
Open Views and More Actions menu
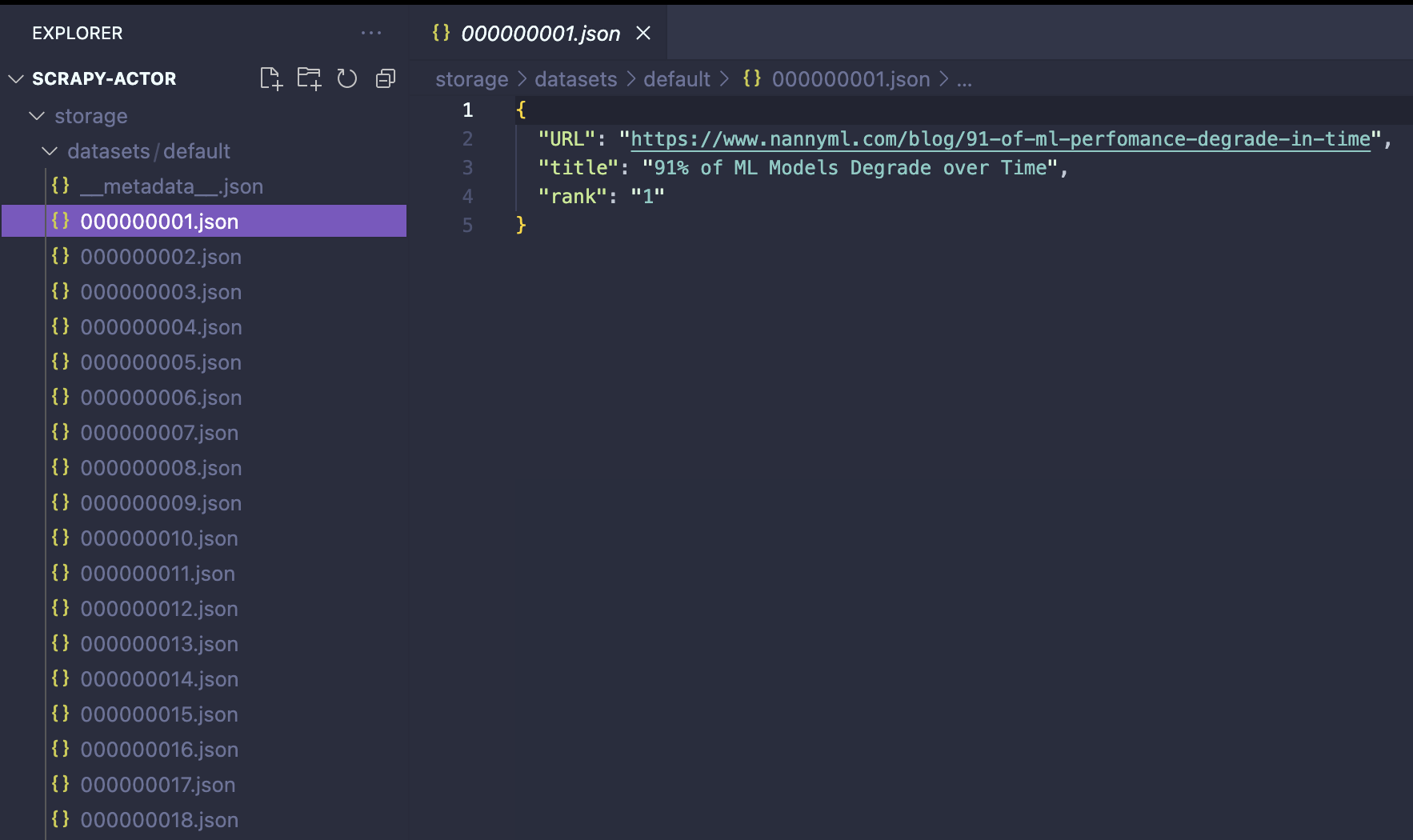pyautogui.click(x=371, y=33)
